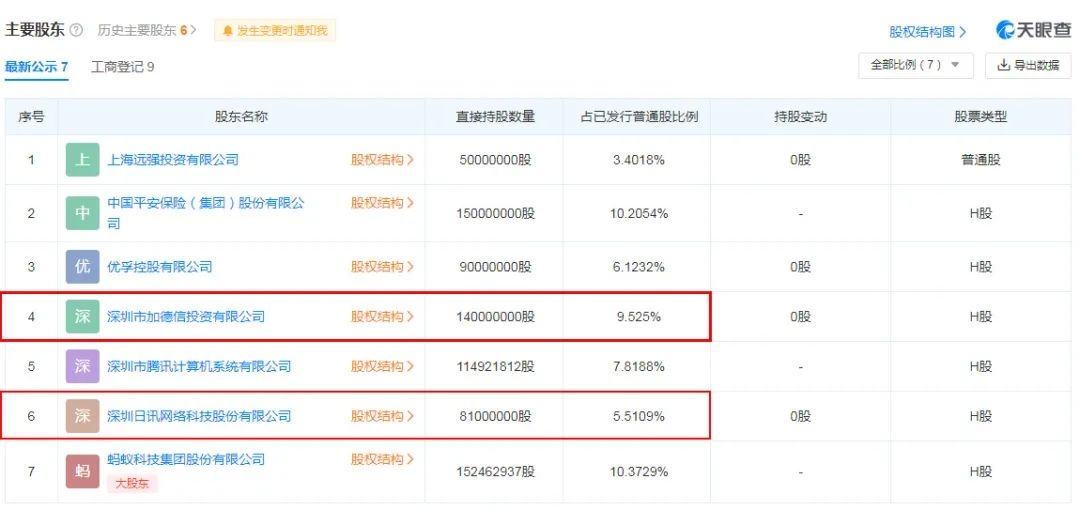Screen dimensions: 1080x510
Task: Click the 3.4018% percentage cell
Action: [x=638, y=160]
